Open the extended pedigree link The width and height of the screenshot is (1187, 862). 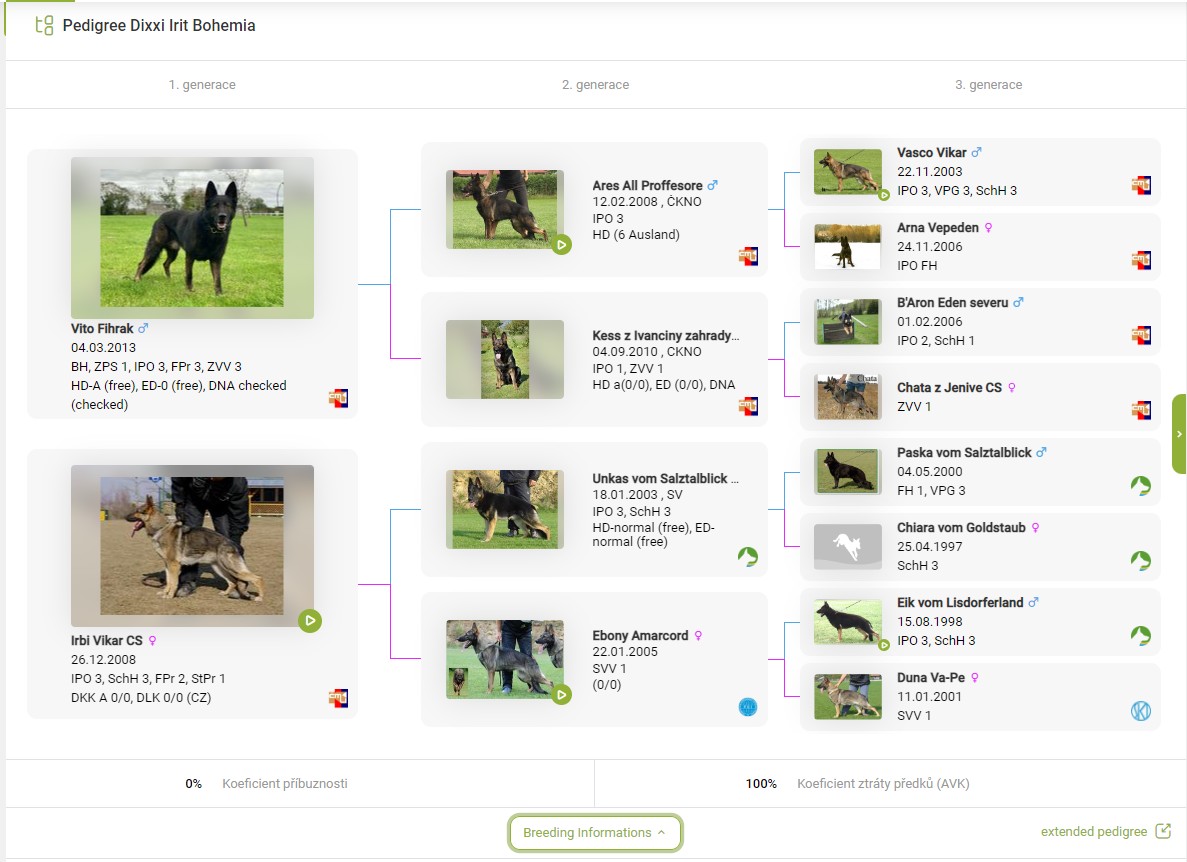pyautogui.click(x=1094, y=831)
